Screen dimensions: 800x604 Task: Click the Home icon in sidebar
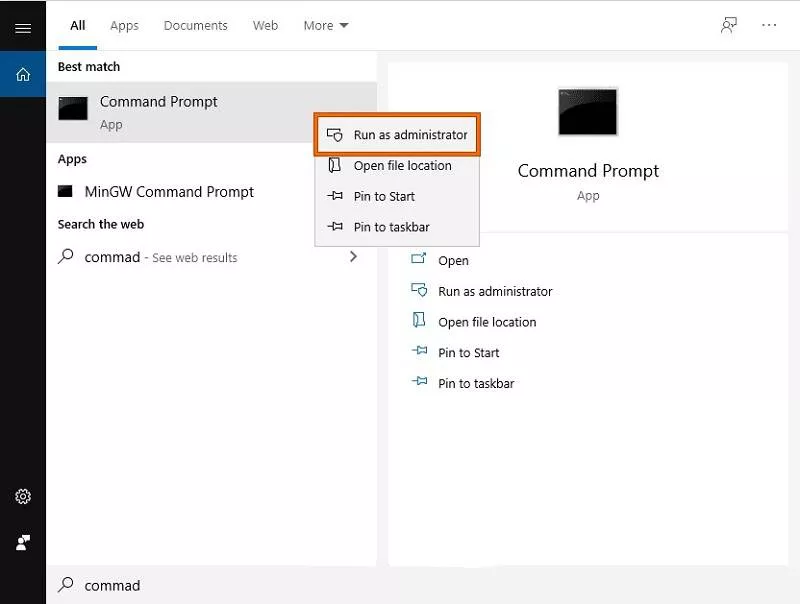pos(22,75)
